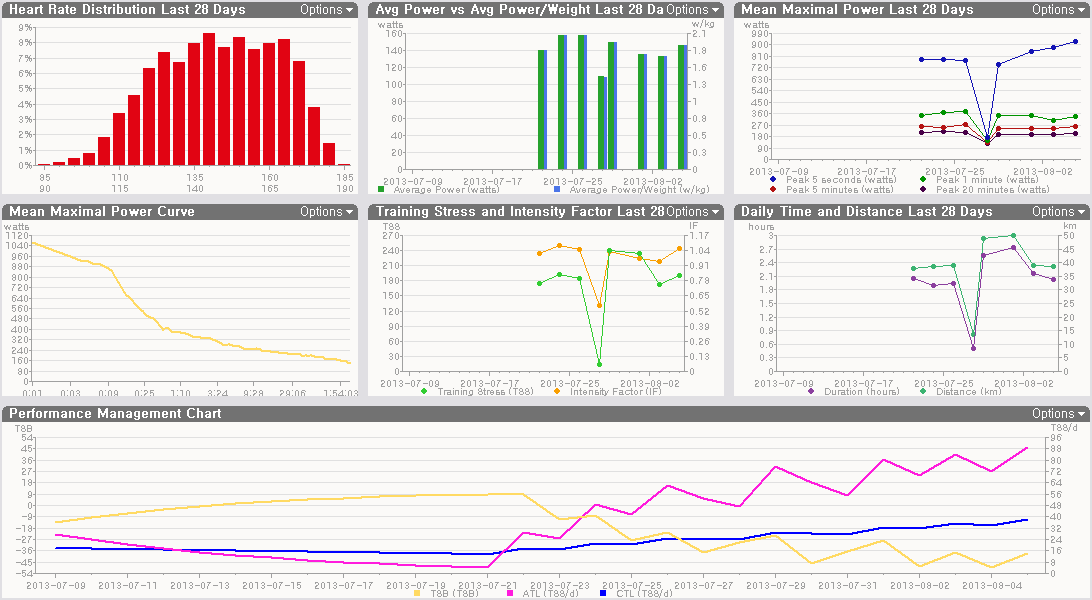This screenshot has height=600, width=1092.
Task: Select 'Daily Time and Distance Last 28 Days' title
Action: [866, 212]
